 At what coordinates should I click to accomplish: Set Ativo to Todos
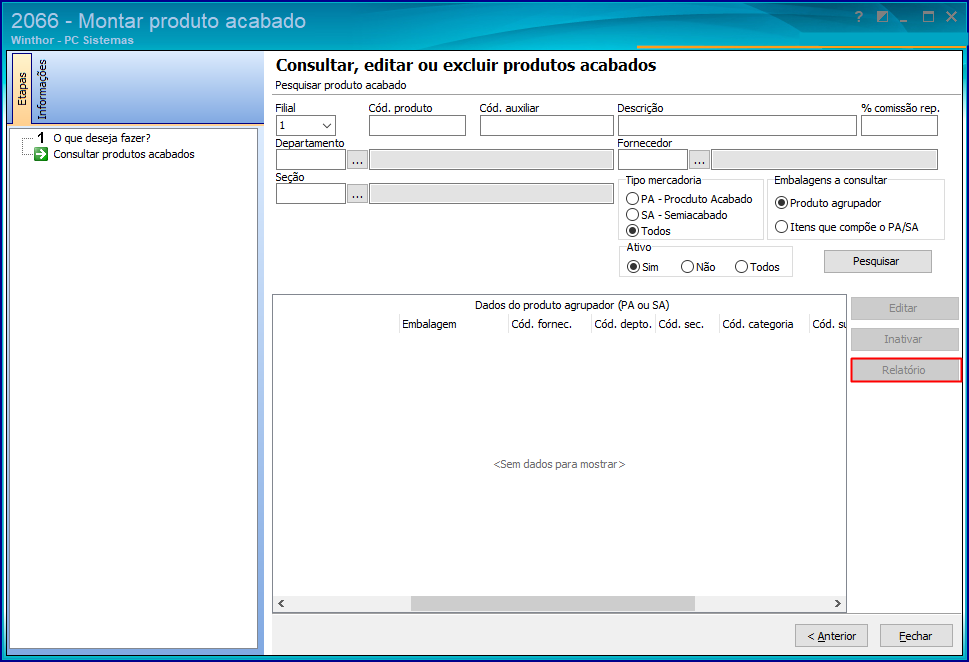pos(741,267)
